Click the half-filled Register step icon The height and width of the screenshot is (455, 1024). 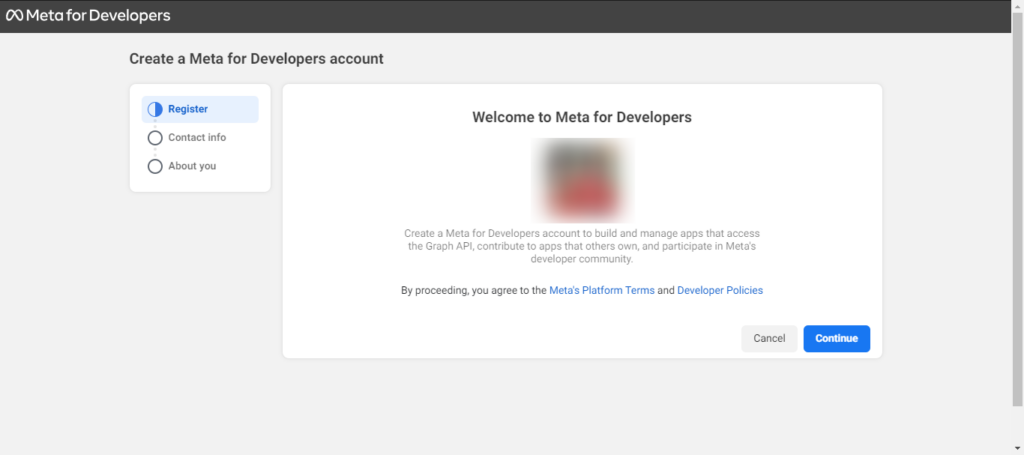click(x=155, y=109)
